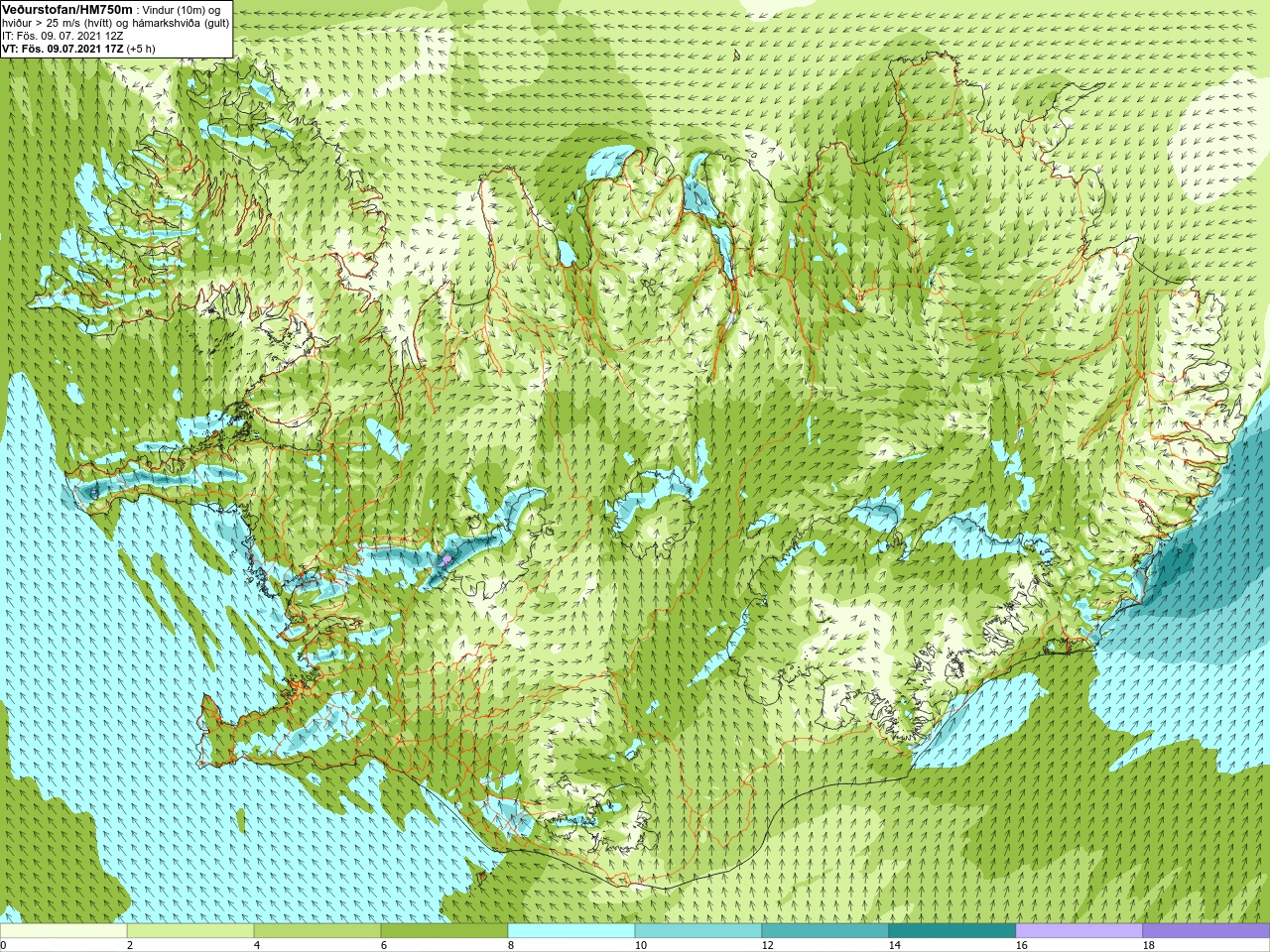This screenshot has width=1270, height=952.
Task: Click the "VT: Fös. 09.07.2021 17Z (+5 h)" line
Action: point(78,49)
